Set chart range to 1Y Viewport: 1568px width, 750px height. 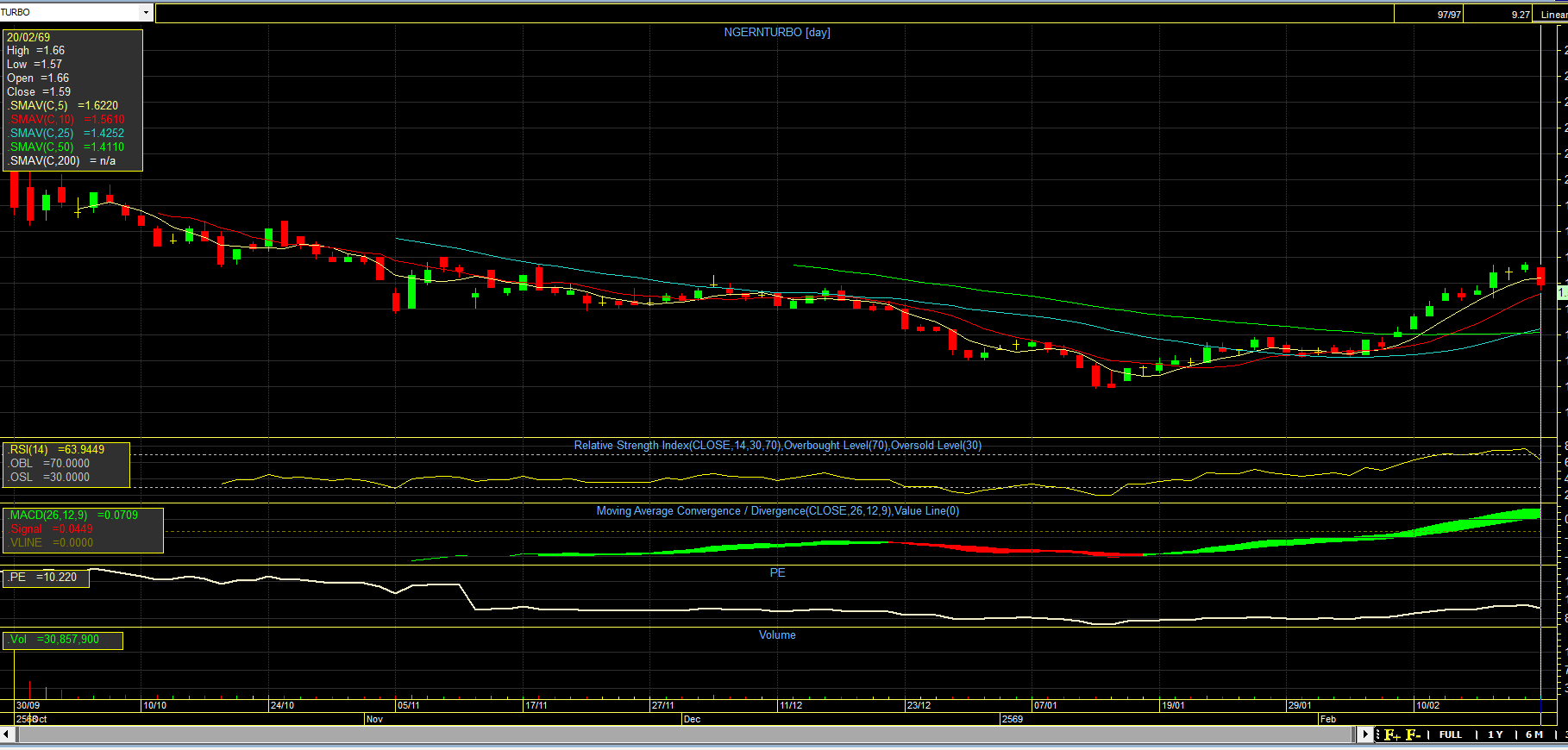coord(1496,735)
